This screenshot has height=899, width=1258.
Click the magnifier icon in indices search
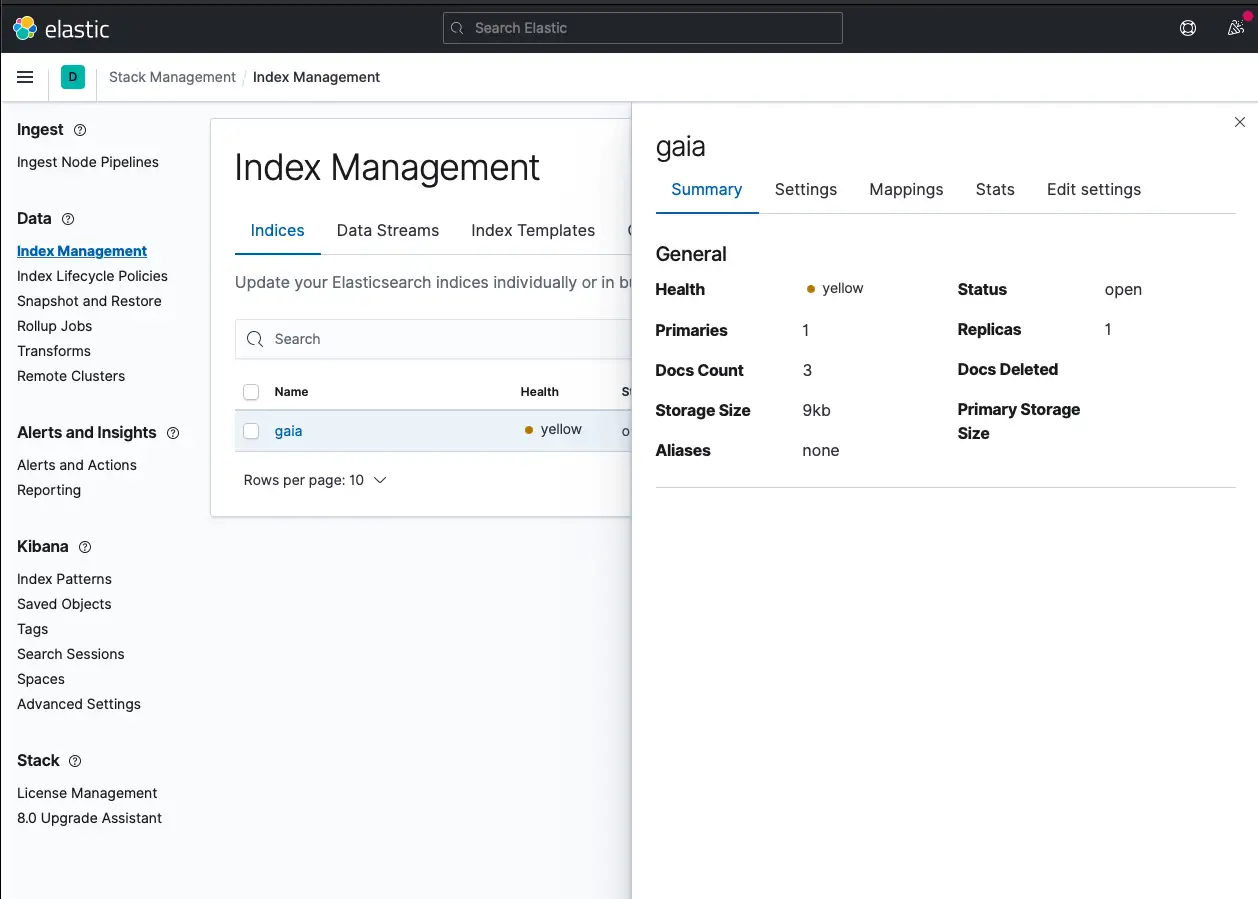click(255, 339)
